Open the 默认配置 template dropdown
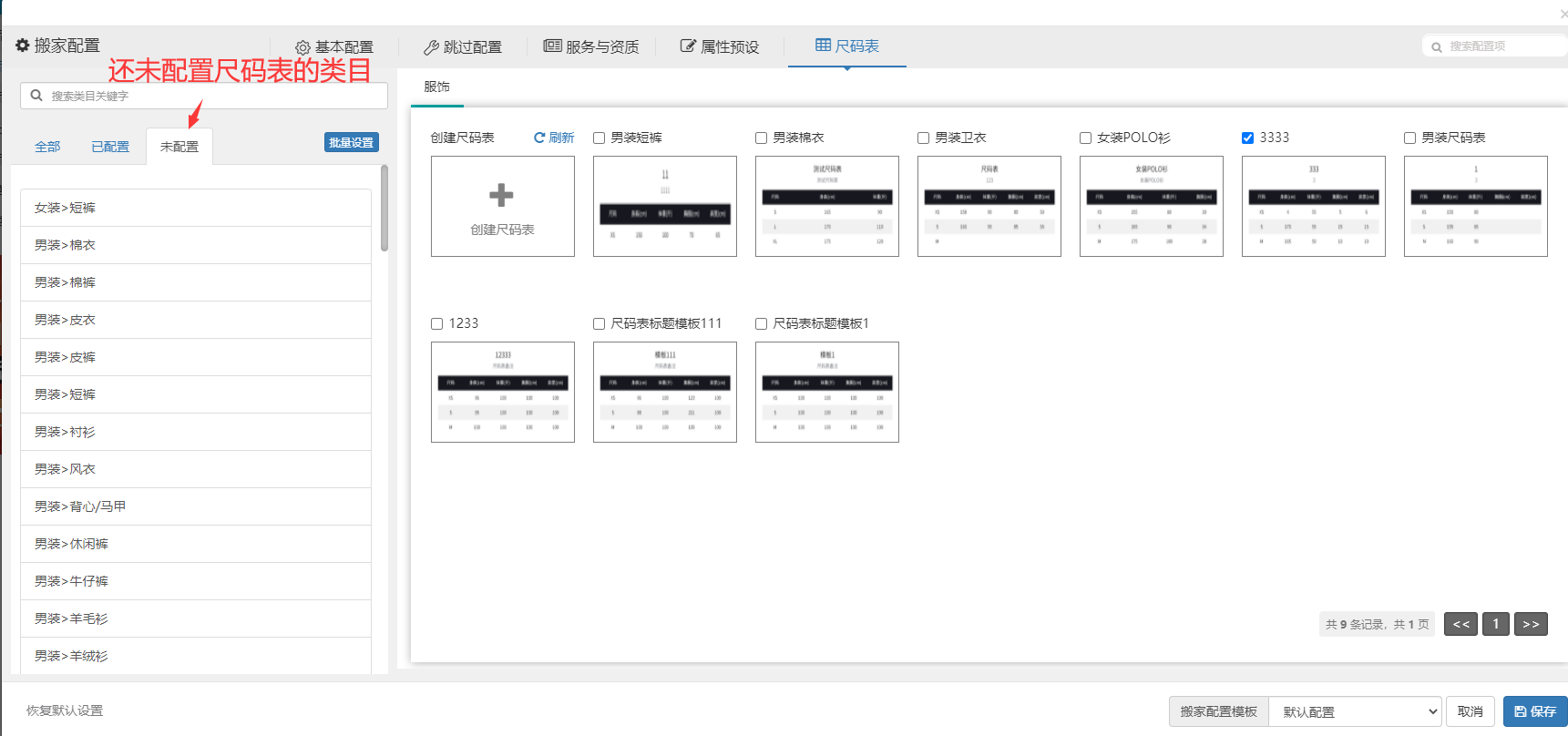 [1354, 712]
